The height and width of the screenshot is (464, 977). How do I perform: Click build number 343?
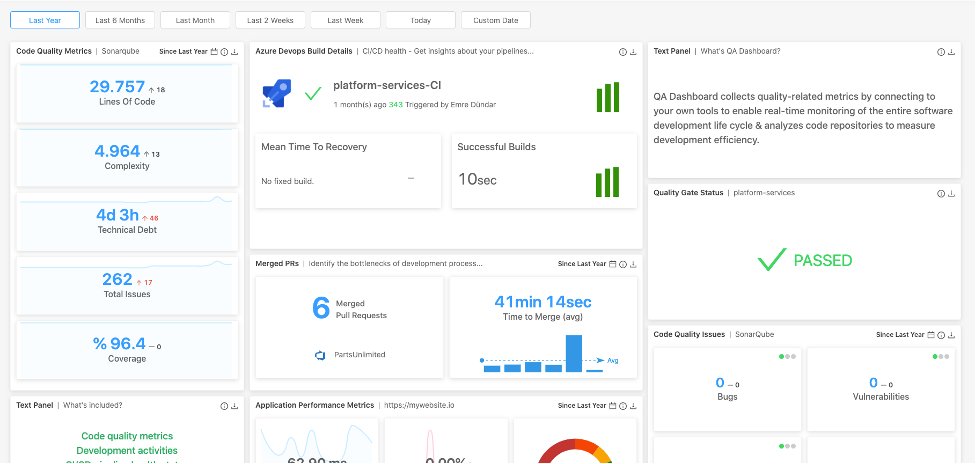point(396,105)
